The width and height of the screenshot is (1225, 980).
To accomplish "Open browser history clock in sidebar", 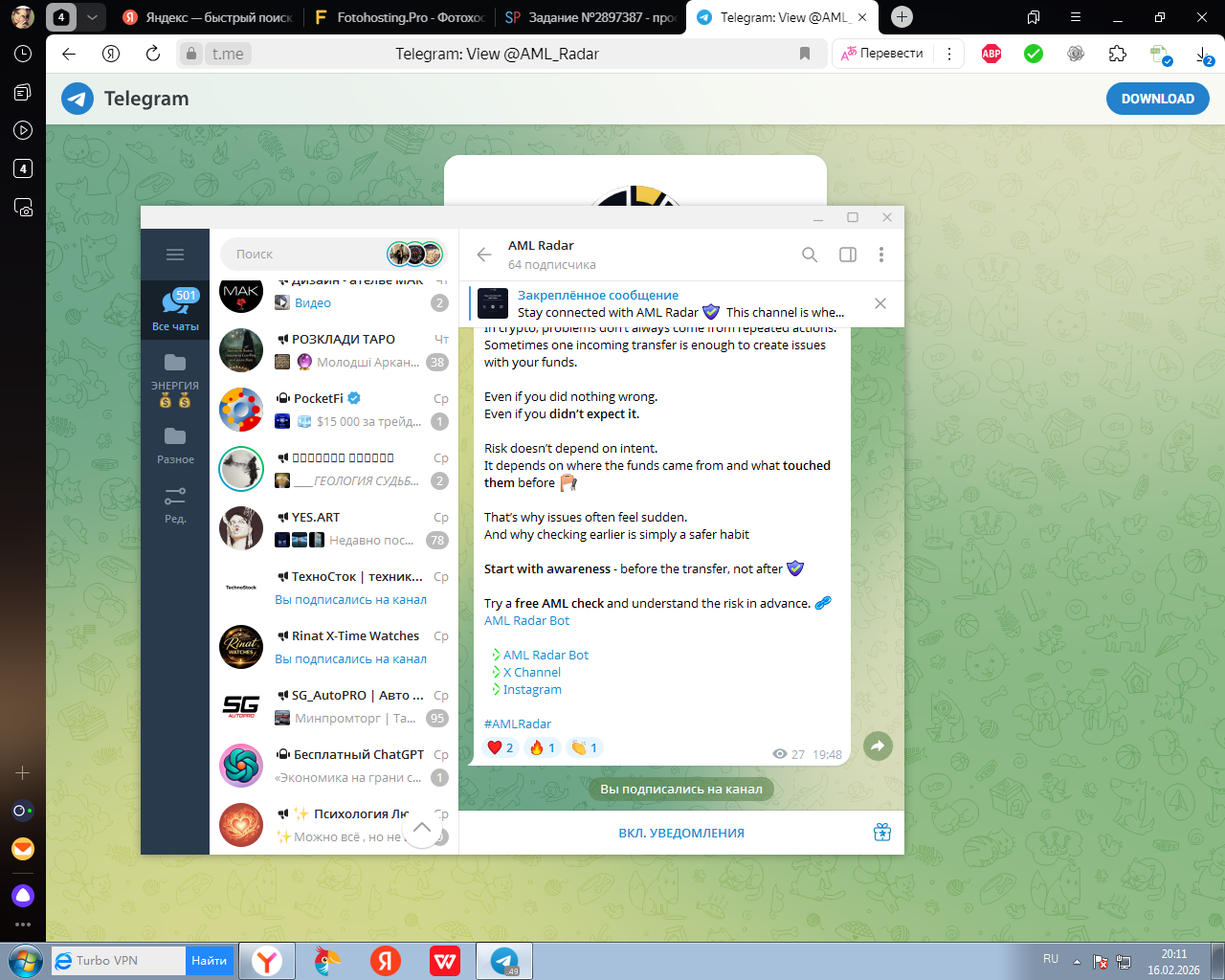I will (23, 54).
